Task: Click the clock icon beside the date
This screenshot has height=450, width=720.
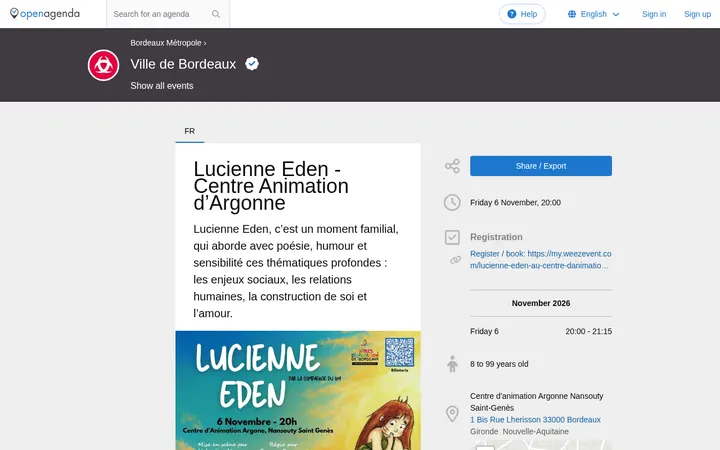Action: pyautogui.click(x=452, y=202)
